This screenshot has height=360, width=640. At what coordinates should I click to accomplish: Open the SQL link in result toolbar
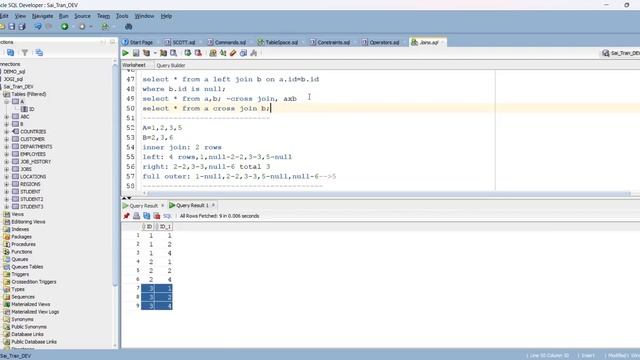167,216
